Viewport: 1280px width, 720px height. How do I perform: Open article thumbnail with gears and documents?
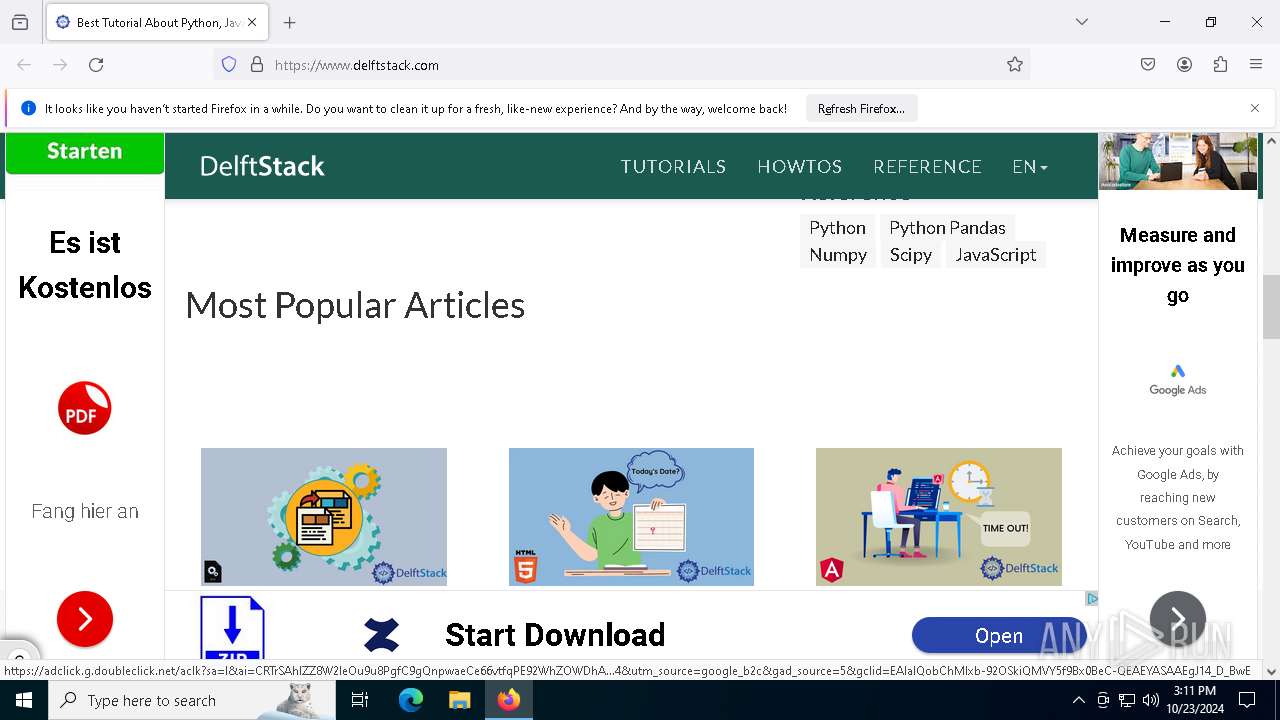coord(324,517)
